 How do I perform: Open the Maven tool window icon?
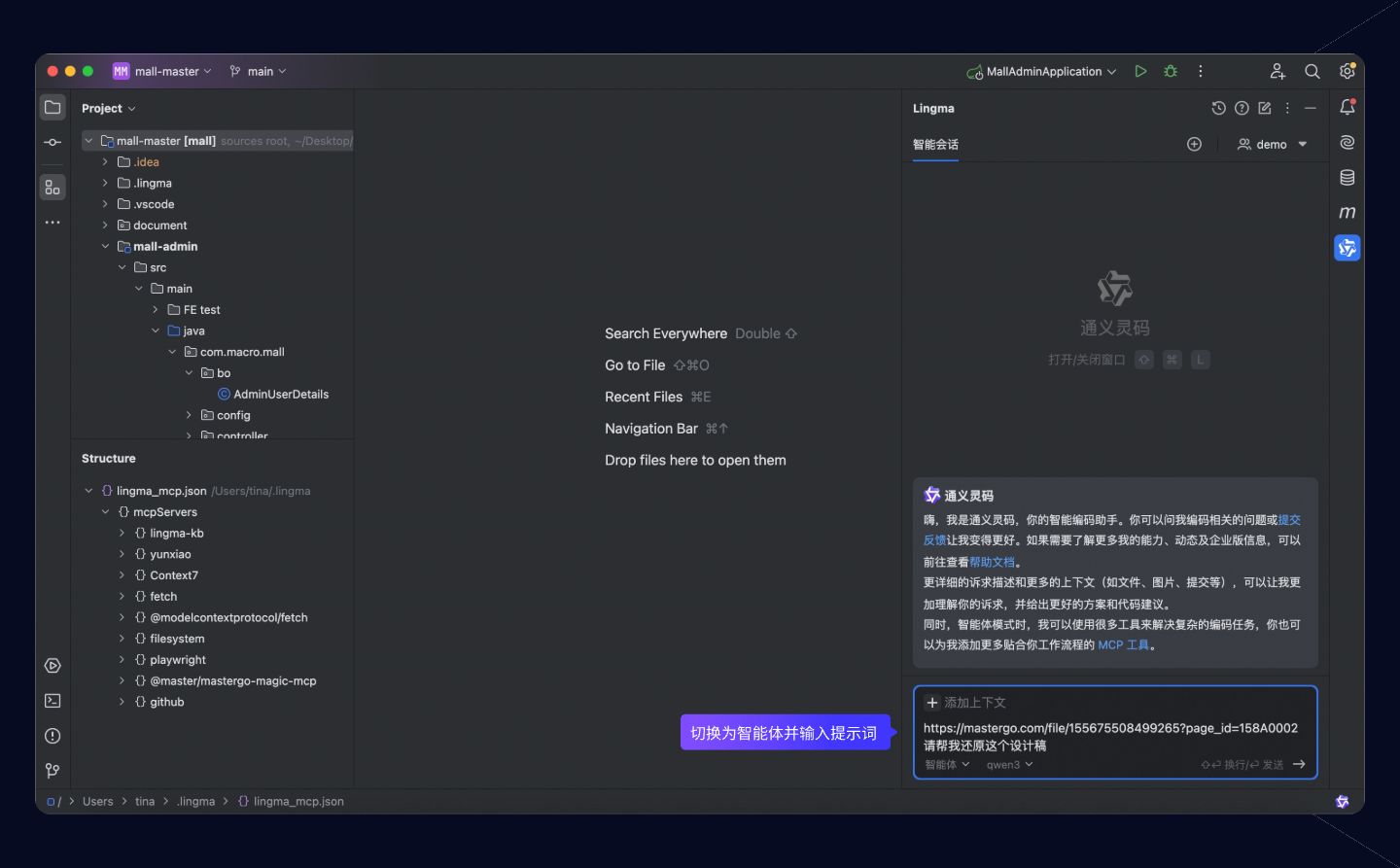click(1347, 213)
